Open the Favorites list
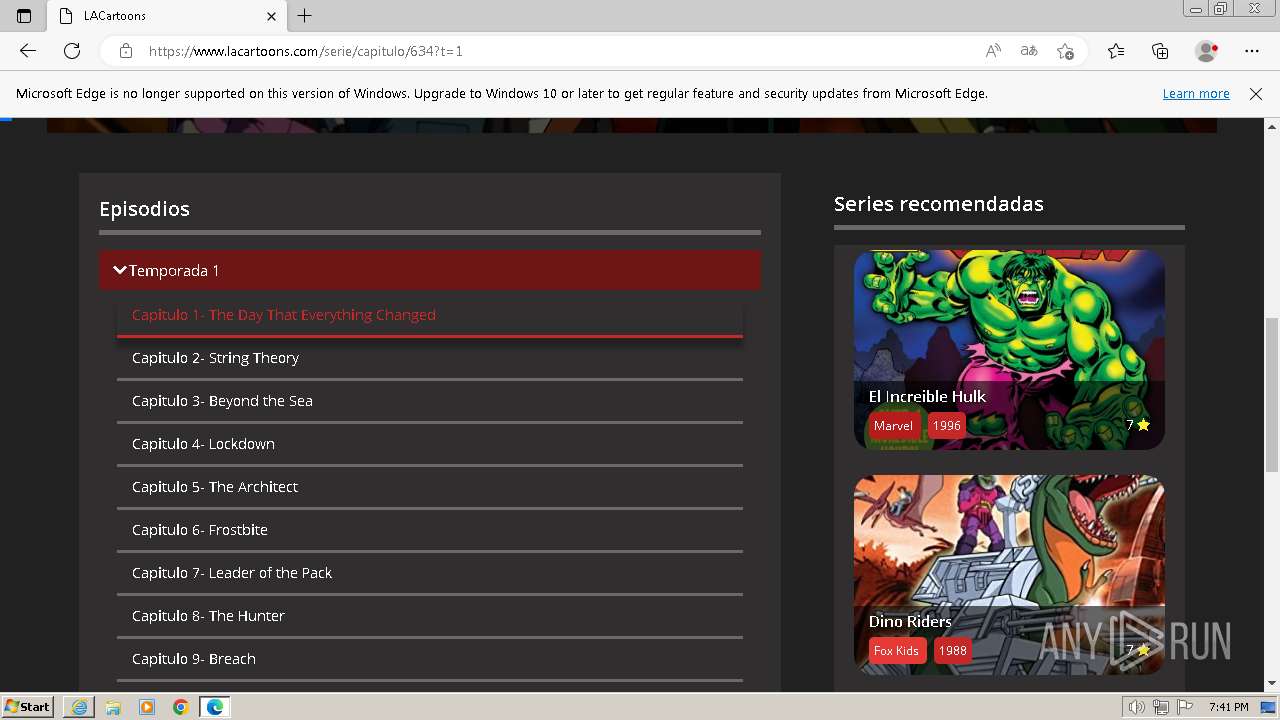The image size is (1280, 720). click(x=1116, y=51)
